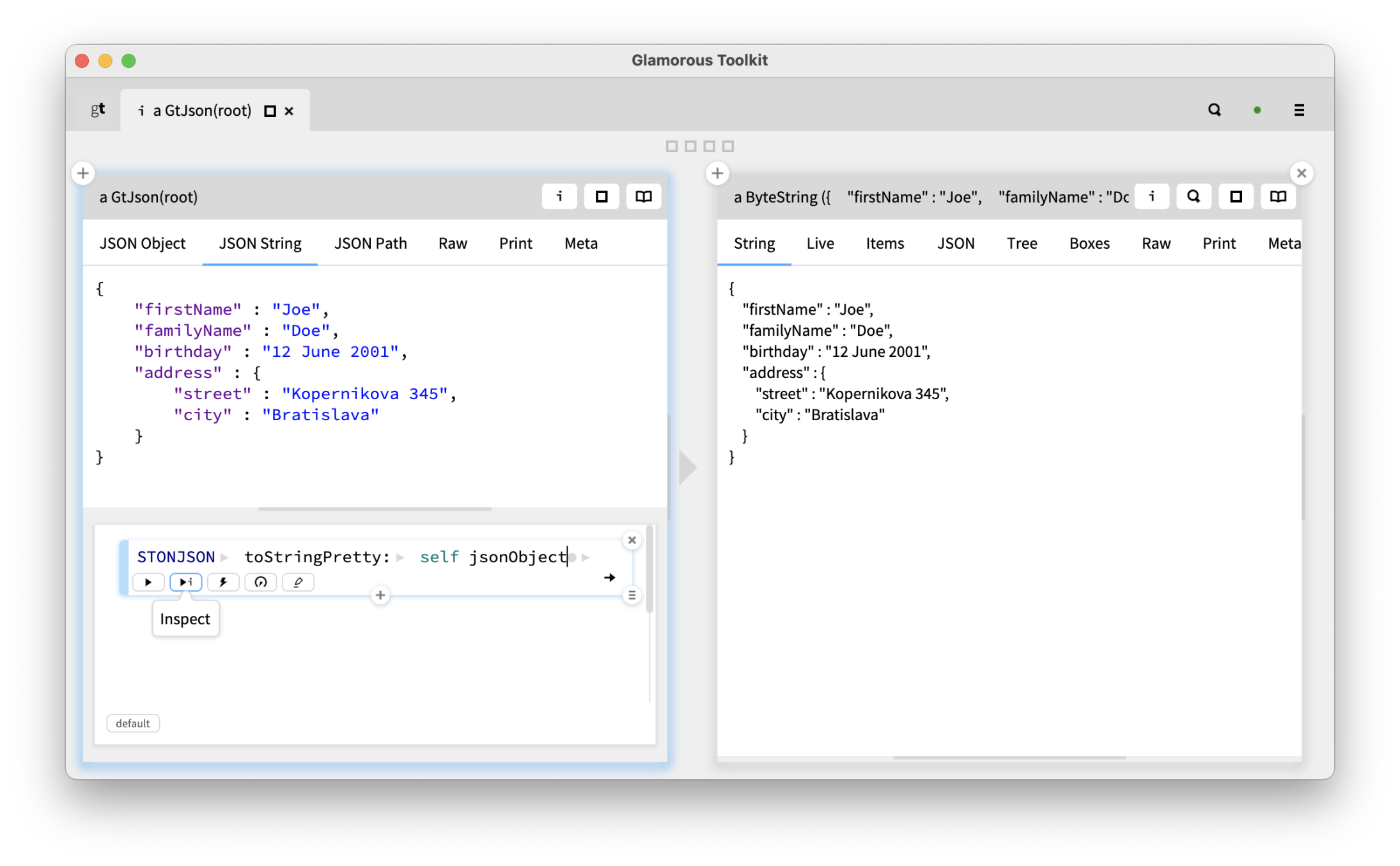Viewport: 1400px width, 866px height.
Task: Switch to the Tree tab
Action: click(1022, 244)
